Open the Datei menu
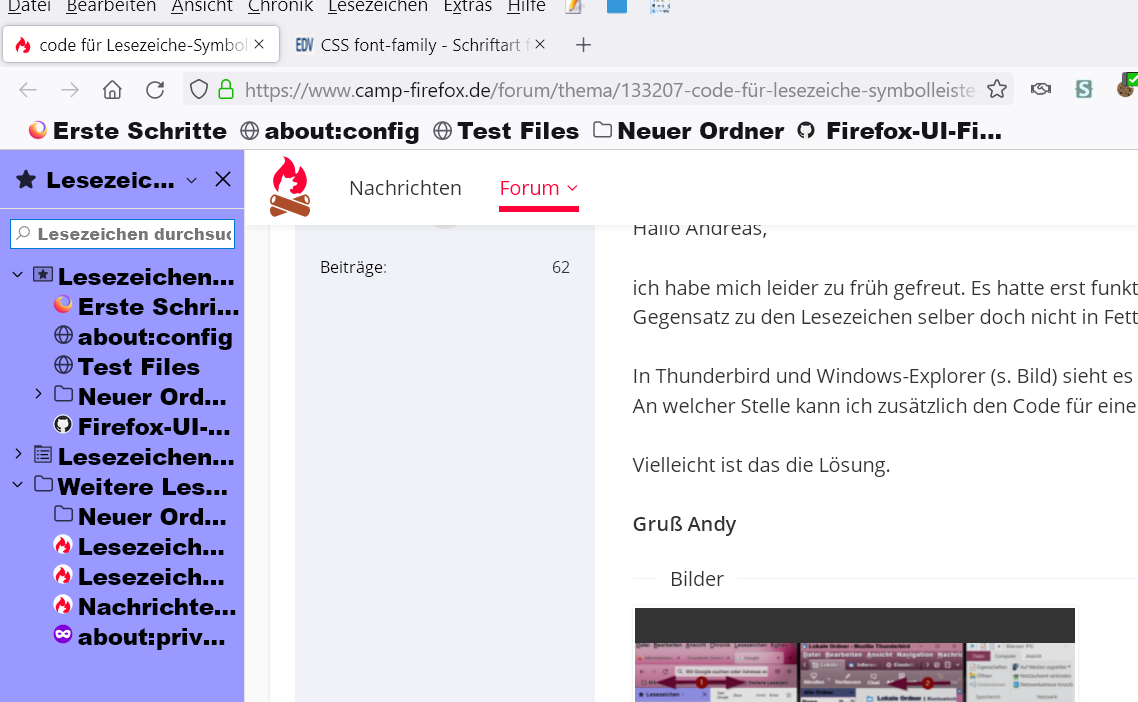 click(x=29, y=7)
